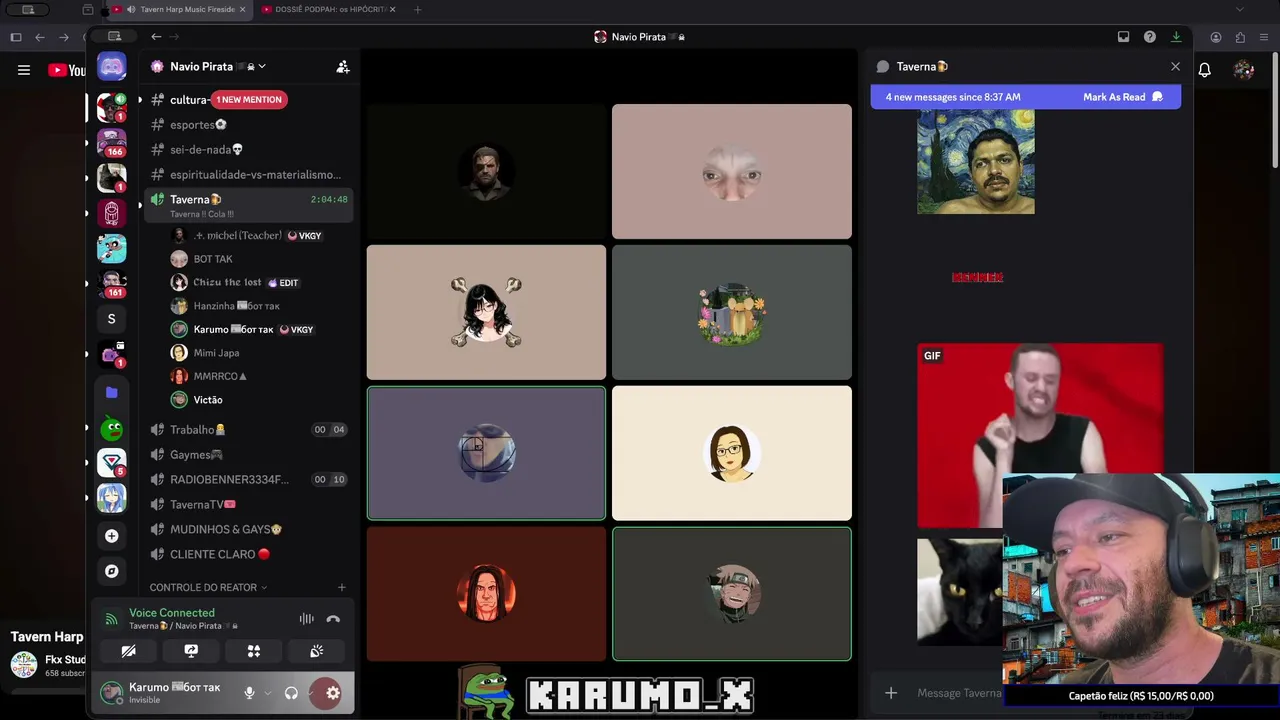Explore discoverable servers compass icon
The height and width of the screenshot is (720, 1280).
pos(111,571)
